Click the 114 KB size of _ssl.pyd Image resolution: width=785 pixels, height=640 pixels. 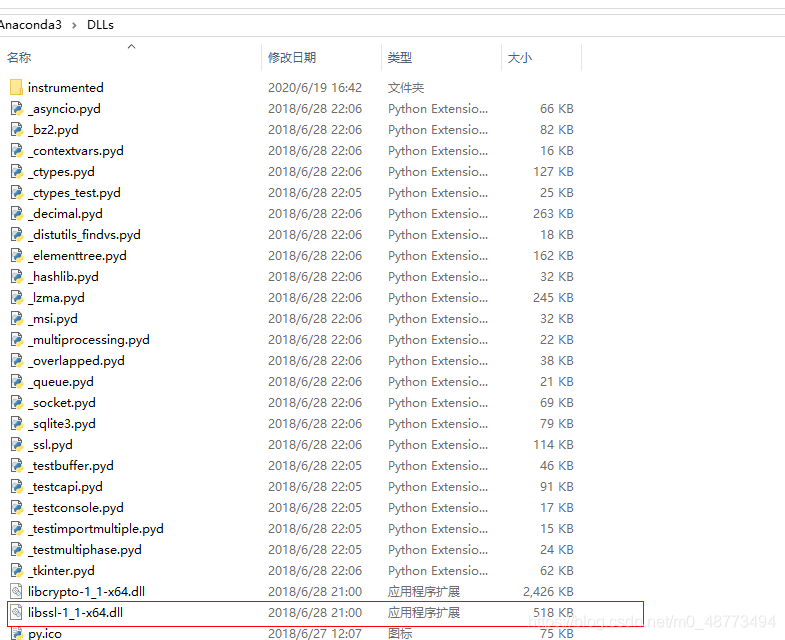553,445
